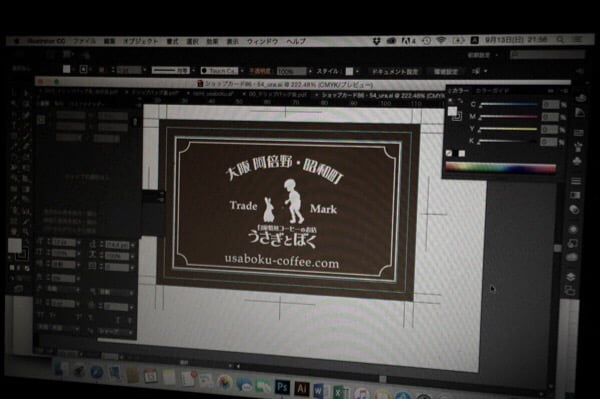Viewport: 600px width, 399px height.
Task: Open Color panel flyout menu icon
Action: click(564, 91)
